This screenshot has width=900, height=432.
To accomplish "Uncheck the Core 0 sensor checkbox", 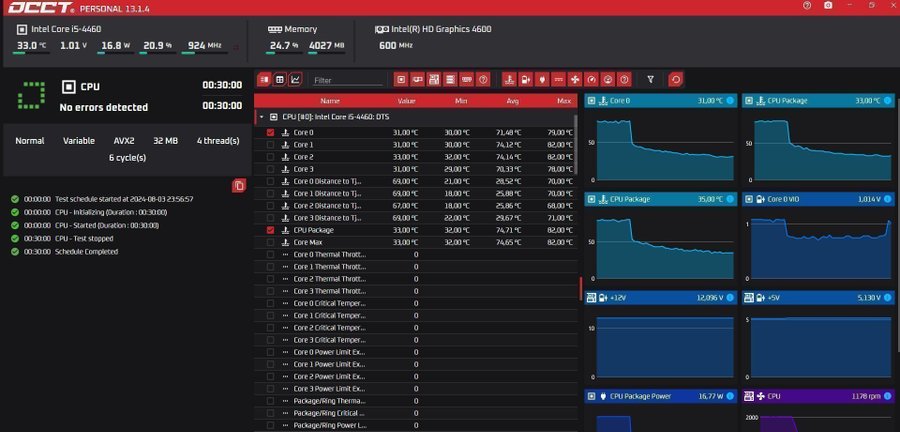I will (270, 132).
